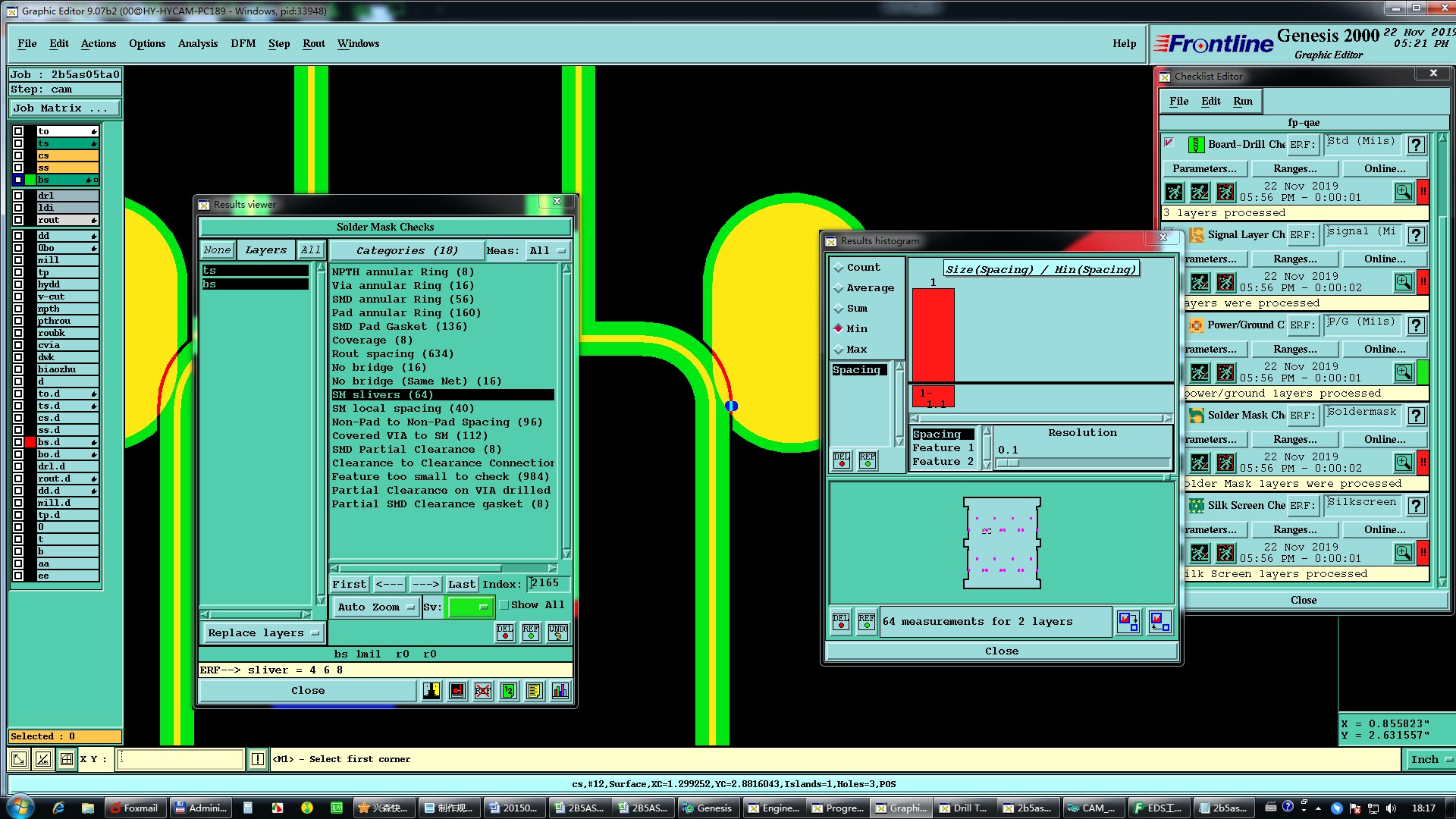The width and height of the screenshot is (1456, 819).
Task: Click Parameters button for Board-Drill check
Action: click(x=1204, y=168)
